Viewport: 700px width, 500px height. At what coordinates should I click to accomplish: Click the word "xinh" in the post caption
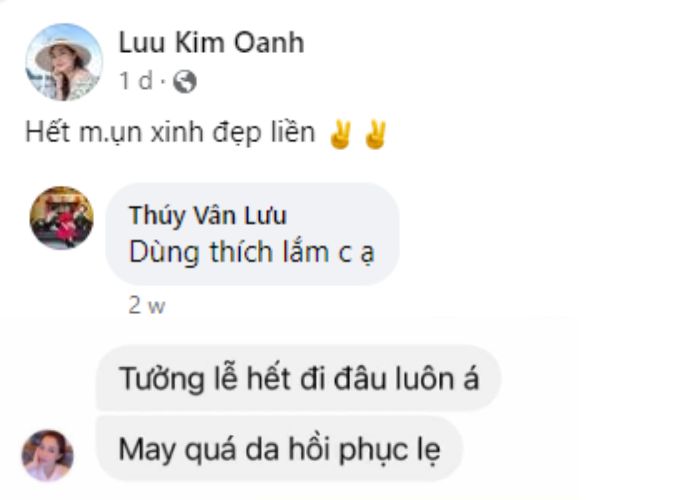point(177,133)
